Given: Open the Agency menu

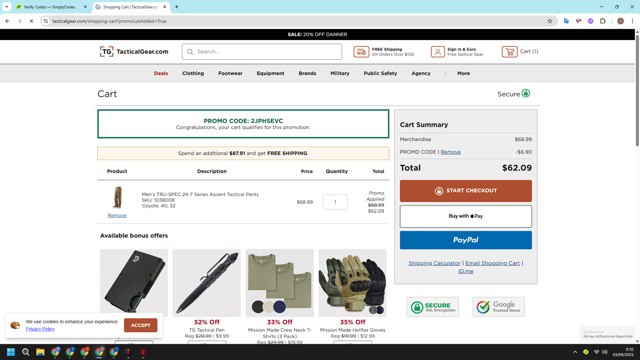Looking at the screenshot, I should pos(421,73).
